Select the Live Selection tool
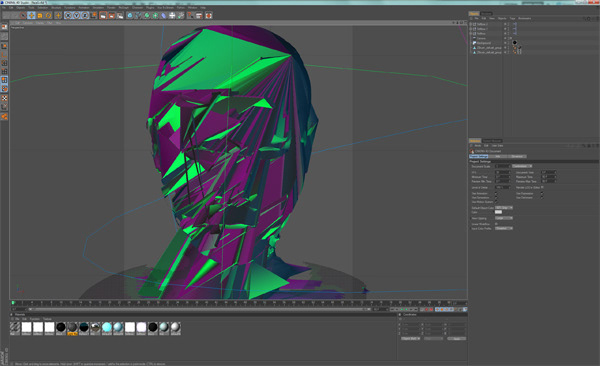 23,15
